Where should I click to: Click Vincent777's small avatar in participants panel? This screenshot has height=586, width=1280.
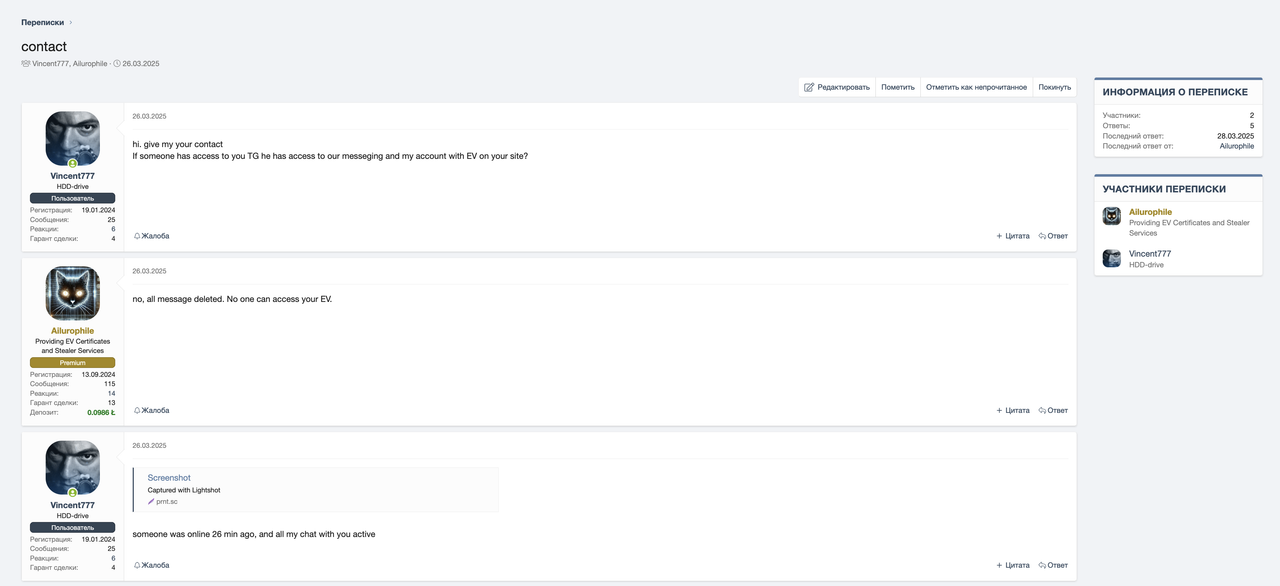(1111, 258)
